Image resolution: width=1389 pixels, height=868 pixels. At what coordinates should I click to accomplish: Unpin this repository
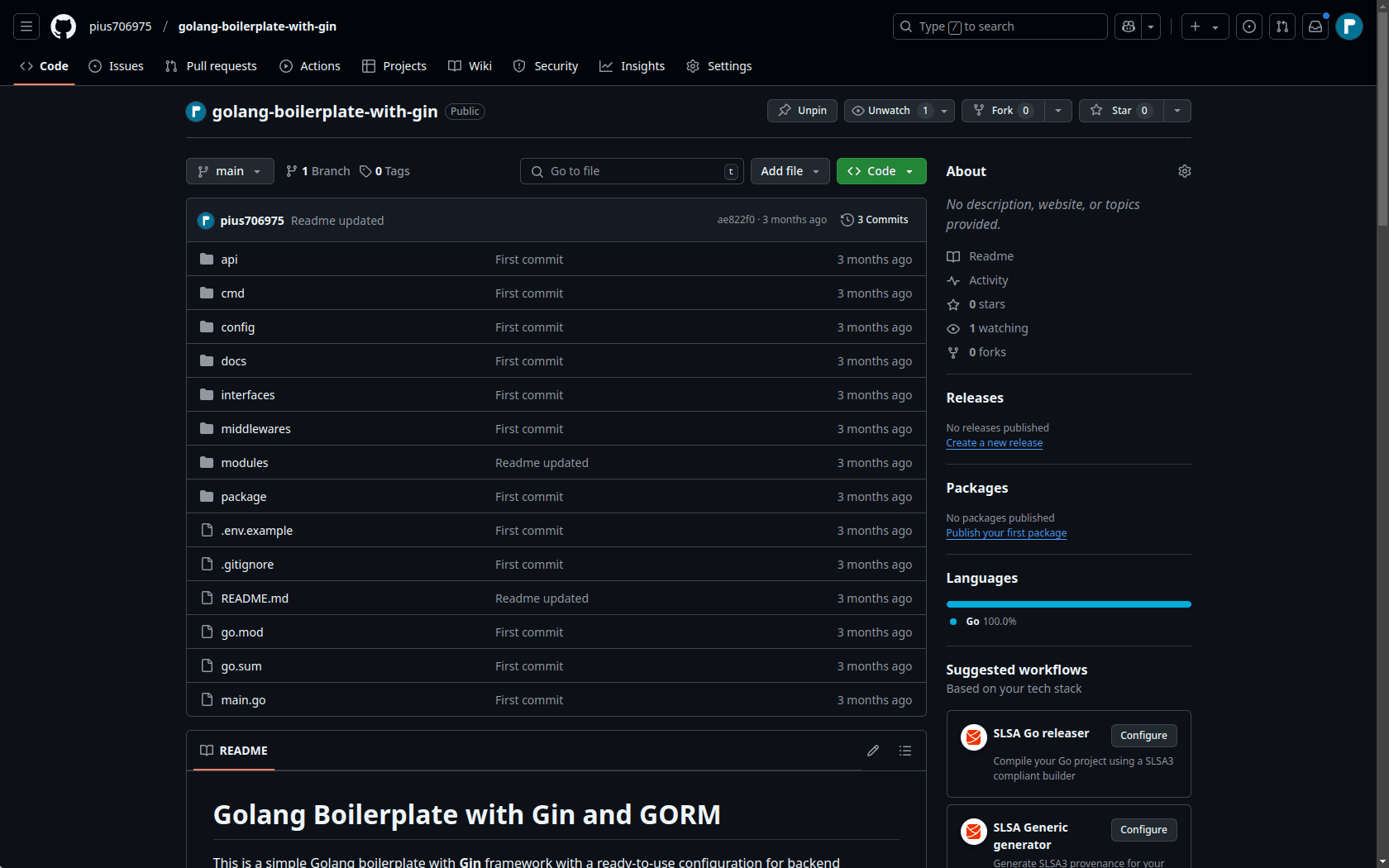[x=802, y=111]
